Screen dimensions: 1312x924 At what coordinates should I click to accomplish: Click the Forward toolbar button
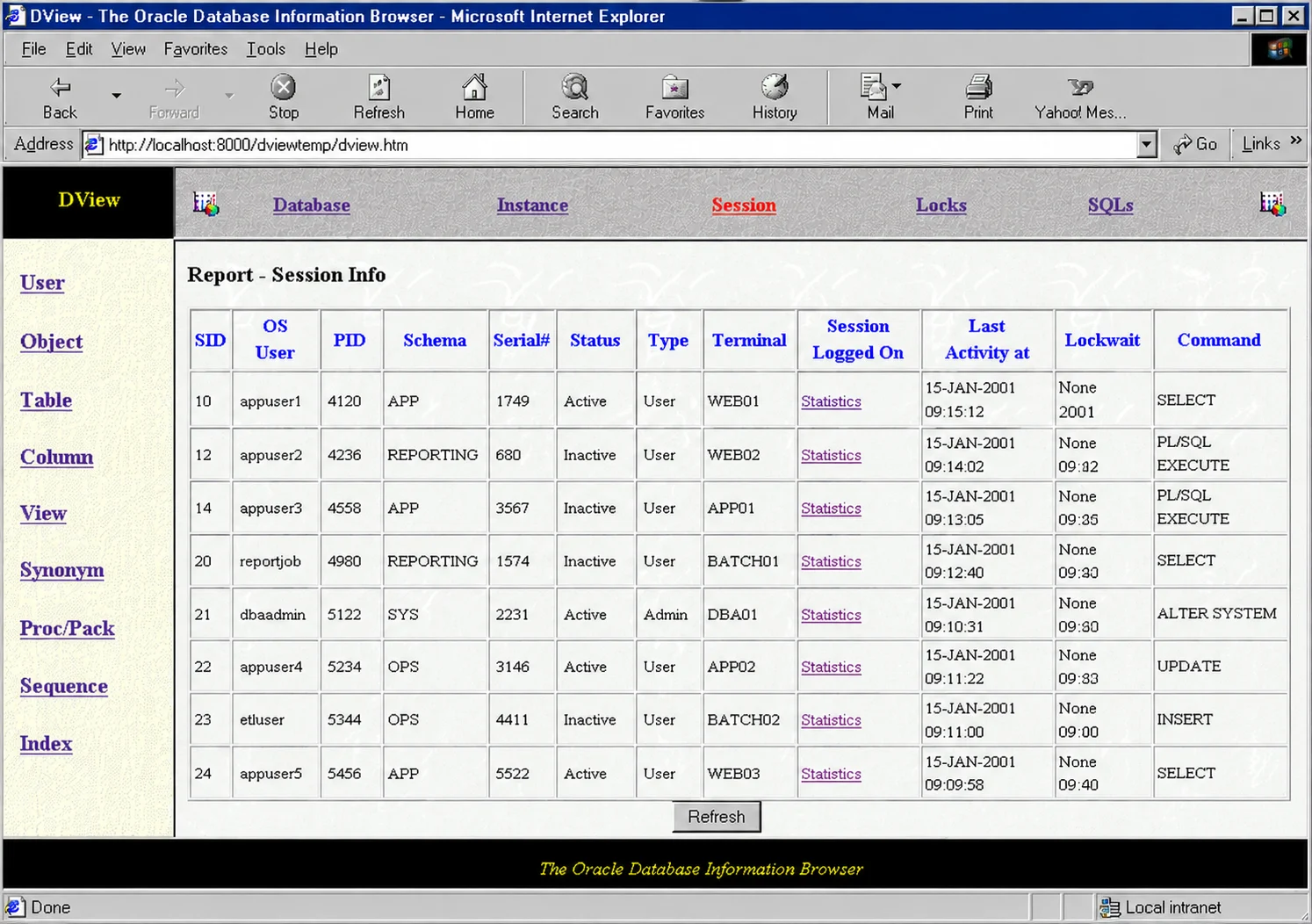[174, 97]
